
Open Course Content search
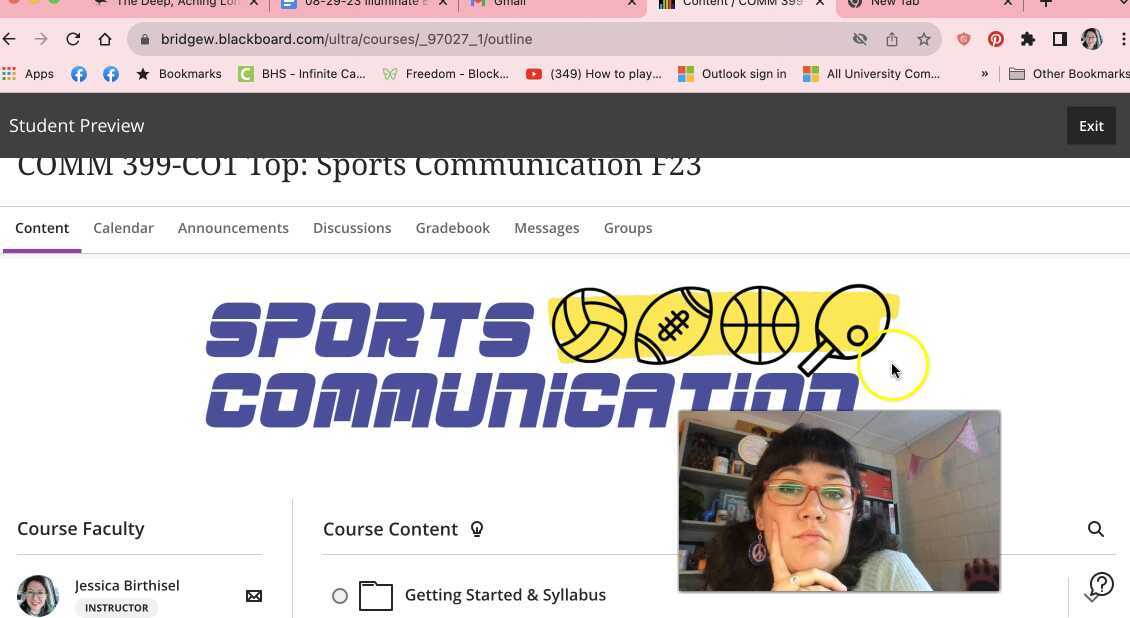(x=1096, y=529)
